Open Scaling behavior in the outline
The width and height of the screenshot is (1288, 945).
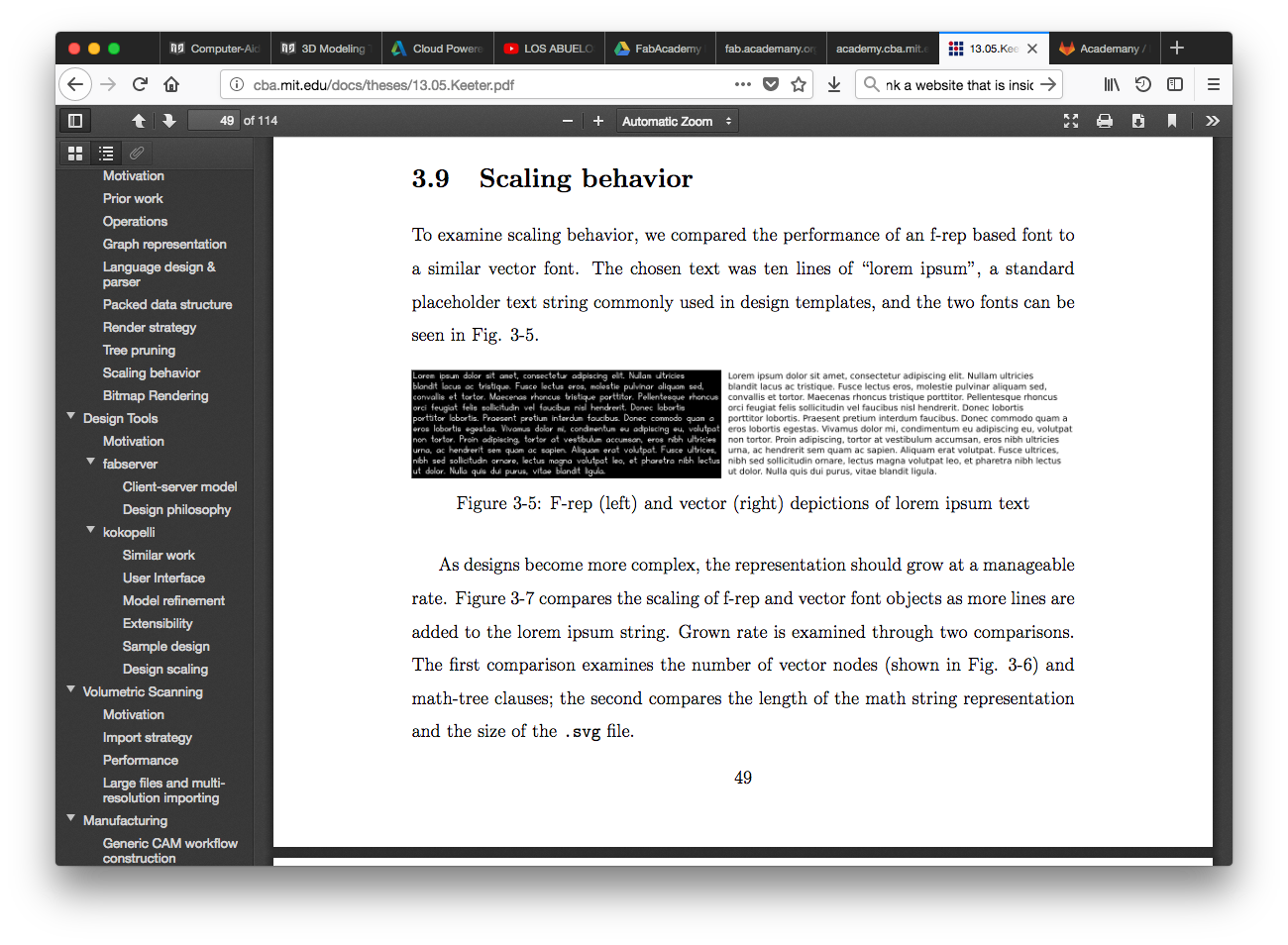pyautogui.click(x=152, y=372)
